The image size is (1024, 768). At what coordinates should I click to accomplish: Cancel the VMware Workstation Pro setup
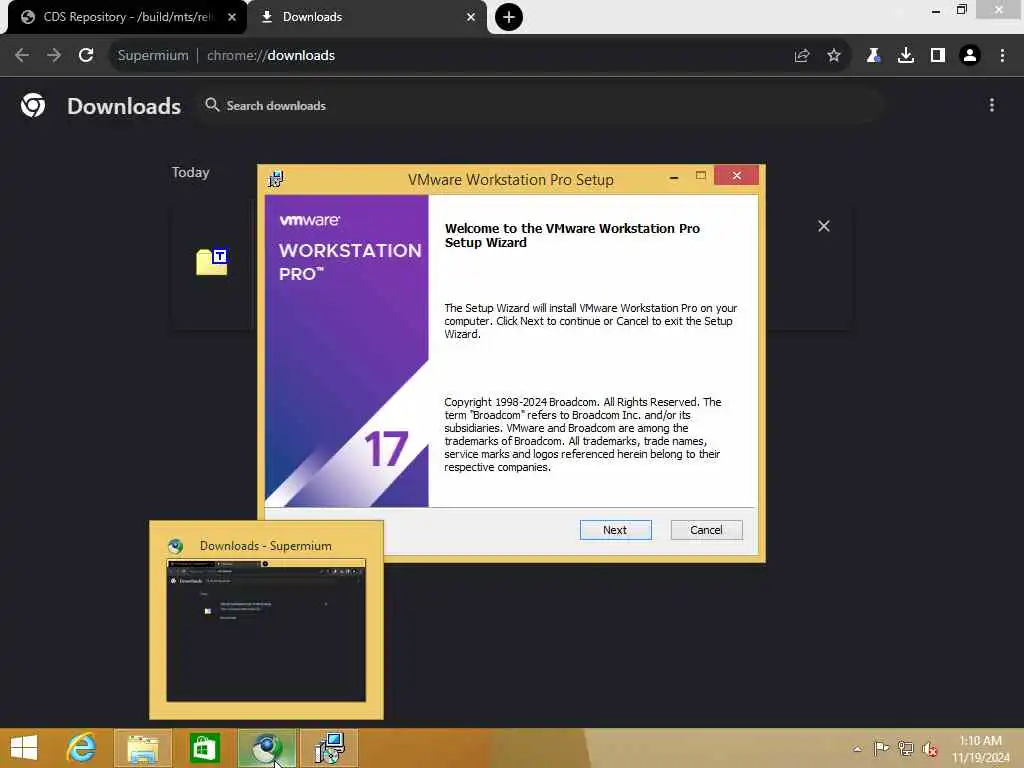point(706,530)
